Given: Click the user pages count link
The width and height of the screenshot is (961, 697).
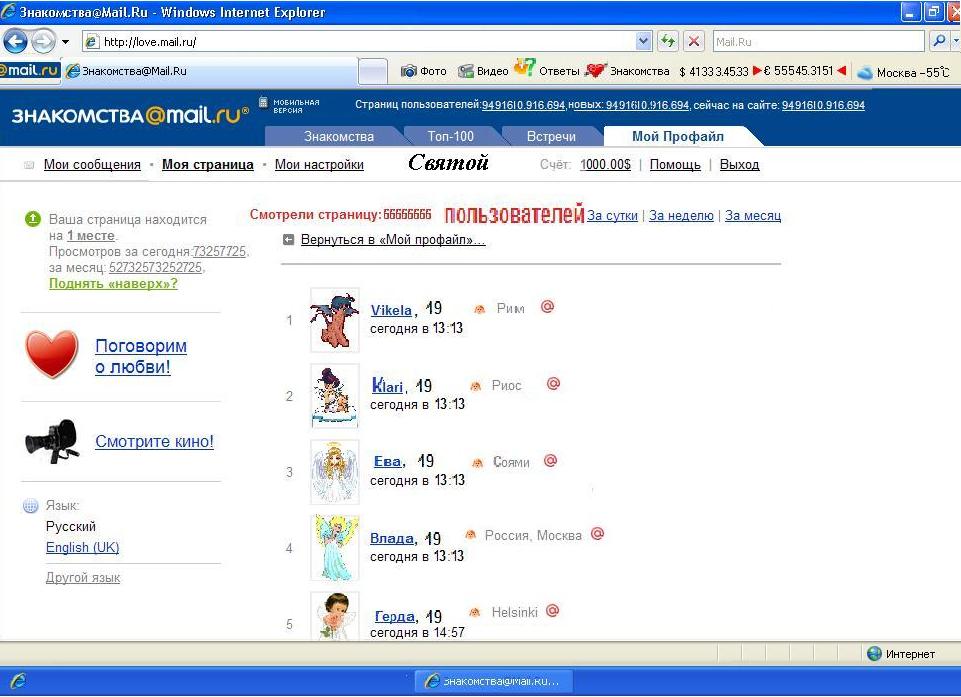Looking at the screenshot, I should [523, 105].
